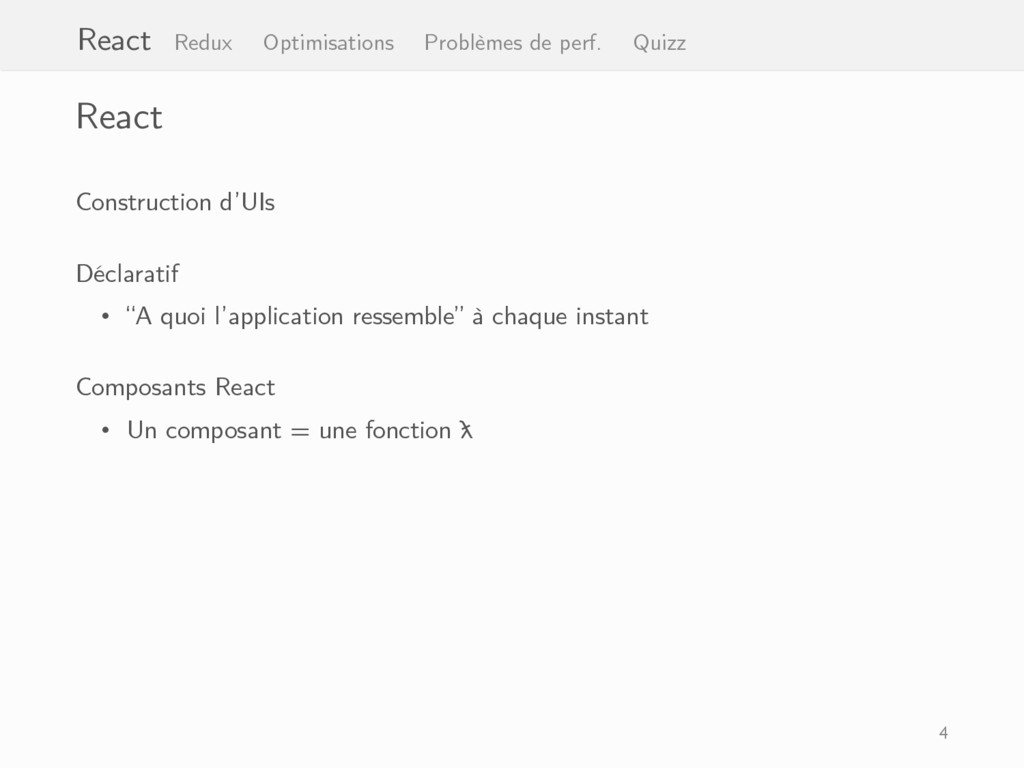1024x768 pixels.
Task: Open the Quizz section link
Action: [x=660, y=43]
